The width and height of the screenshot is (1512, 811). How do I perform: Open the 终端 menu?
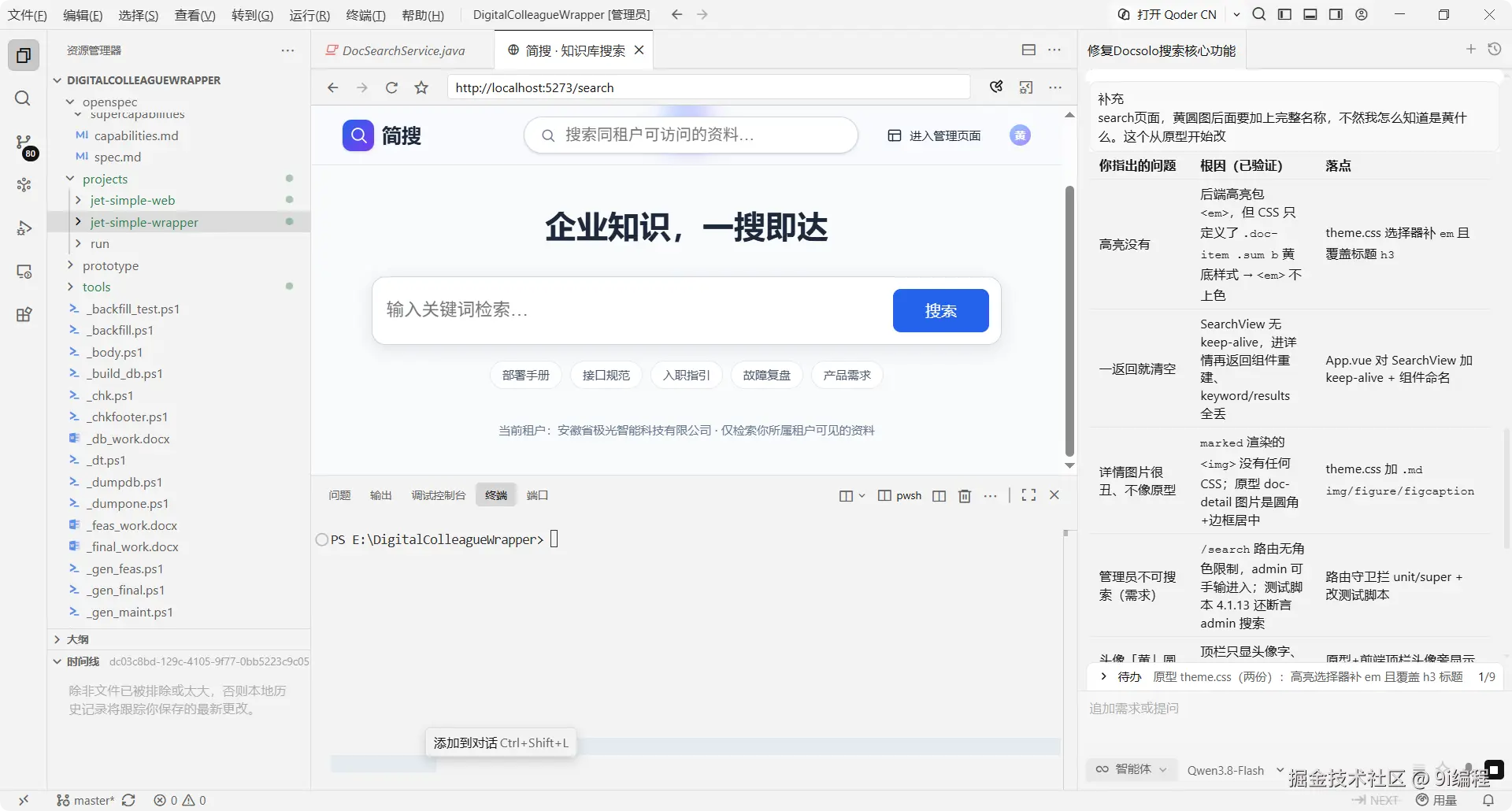tap(365, 15)
